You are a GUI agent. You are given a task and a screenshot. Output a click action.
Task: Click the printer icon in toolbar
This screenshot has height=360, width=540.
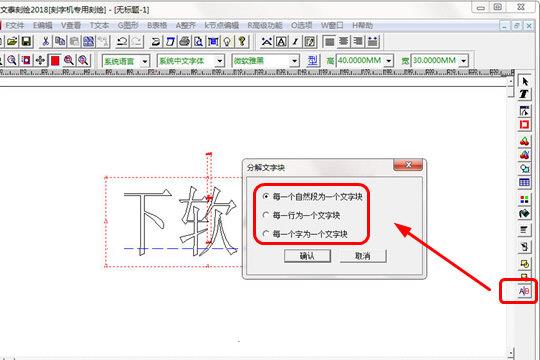point(185,42)
